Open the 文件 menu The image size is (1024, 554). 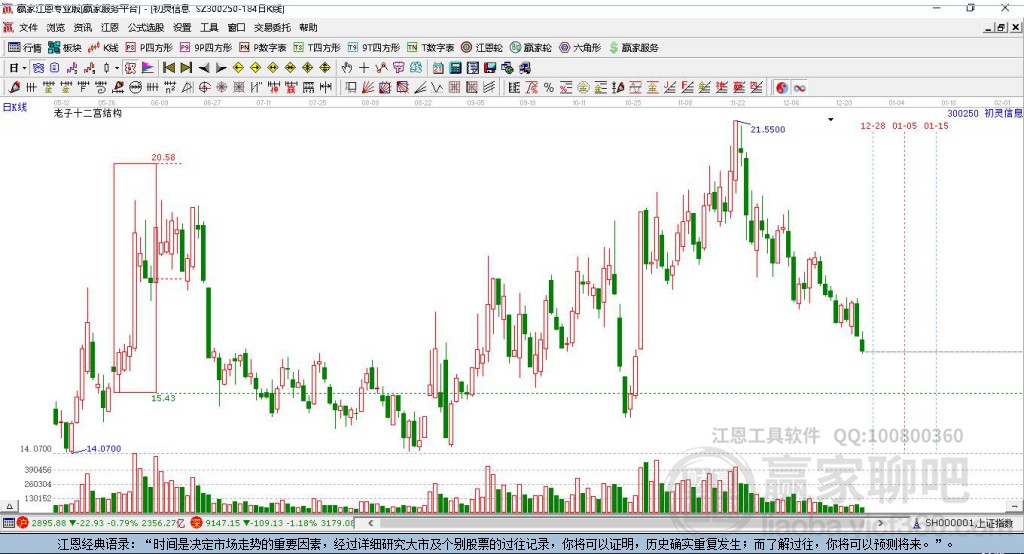pyautogui.click(x=28, y=27)
